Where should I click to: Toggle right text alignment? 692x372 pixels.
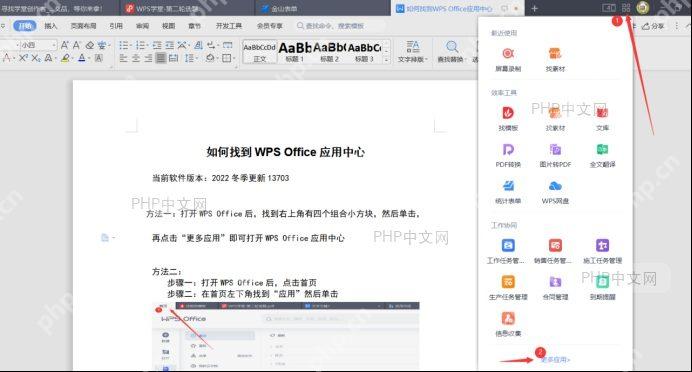coord(148,58)
